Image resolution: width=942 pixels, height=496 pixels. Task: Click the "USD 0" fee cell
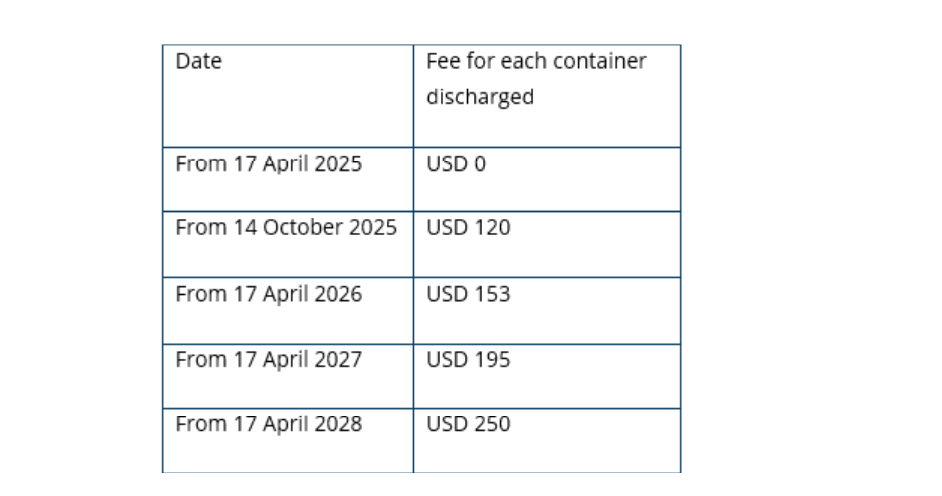point(546,179)
